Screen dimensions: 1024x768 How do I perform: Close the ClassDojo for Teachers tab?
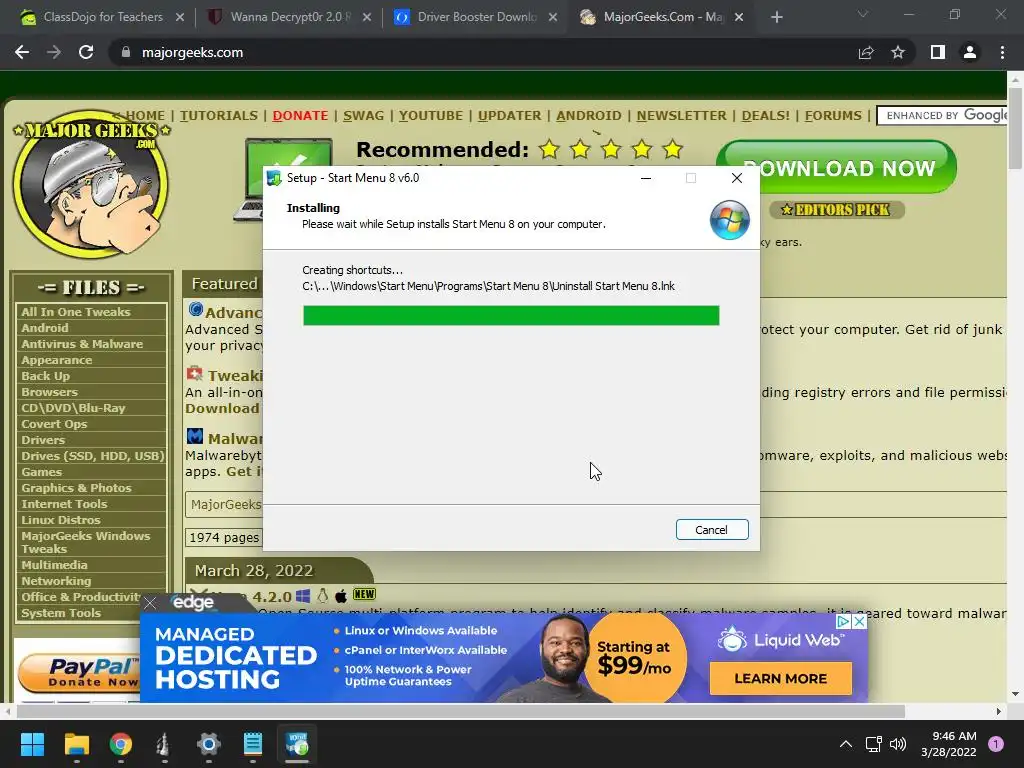point(180,18)
